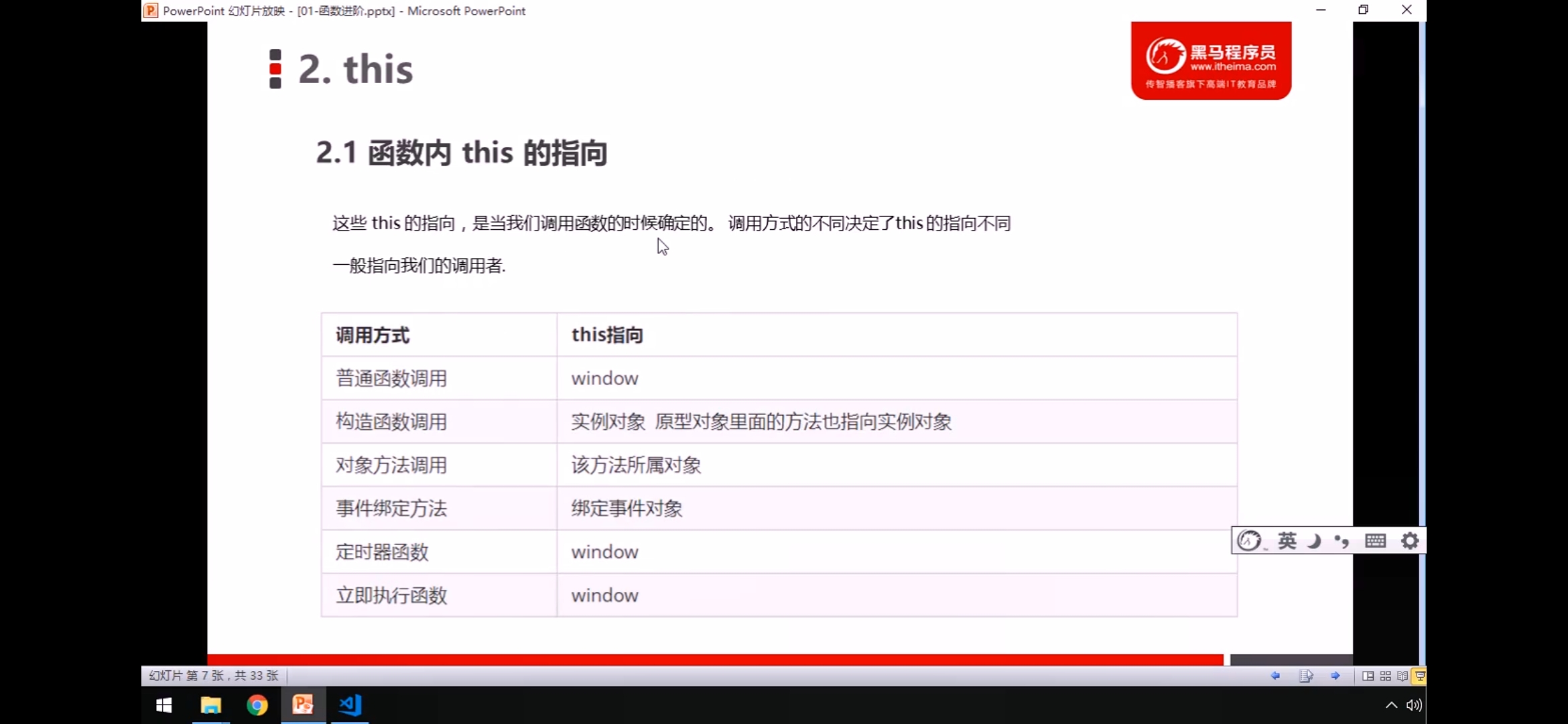The image size is (1568, 724).
Task: Open the Windows Start menu
Action: pos(164,705)
